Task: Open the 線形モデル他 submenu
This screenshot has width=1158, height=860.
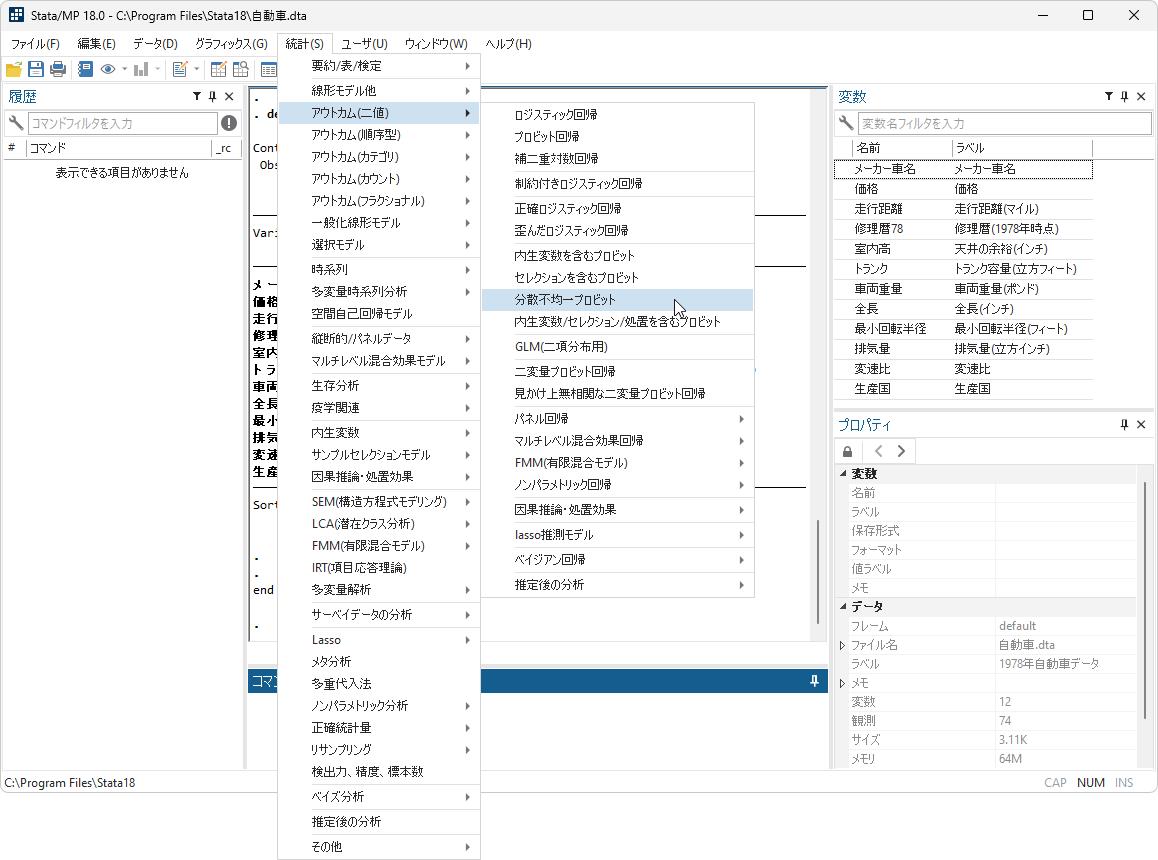Action: pos(379,90)
